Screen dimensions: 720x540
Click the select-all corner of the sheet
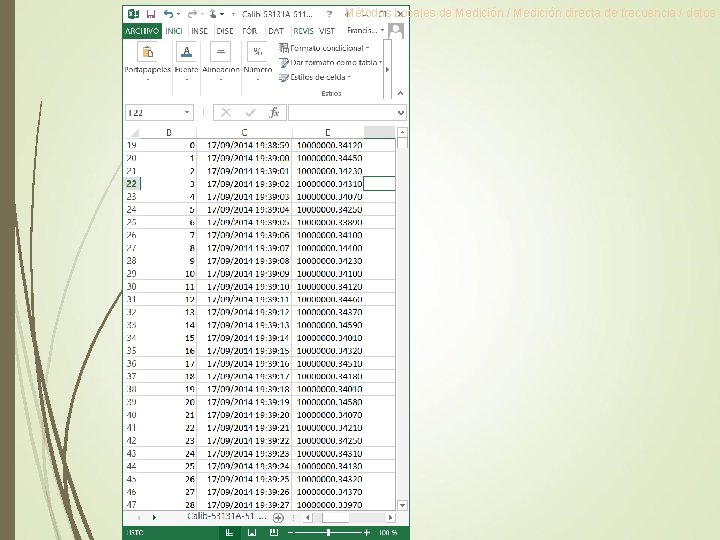point(134,133)
